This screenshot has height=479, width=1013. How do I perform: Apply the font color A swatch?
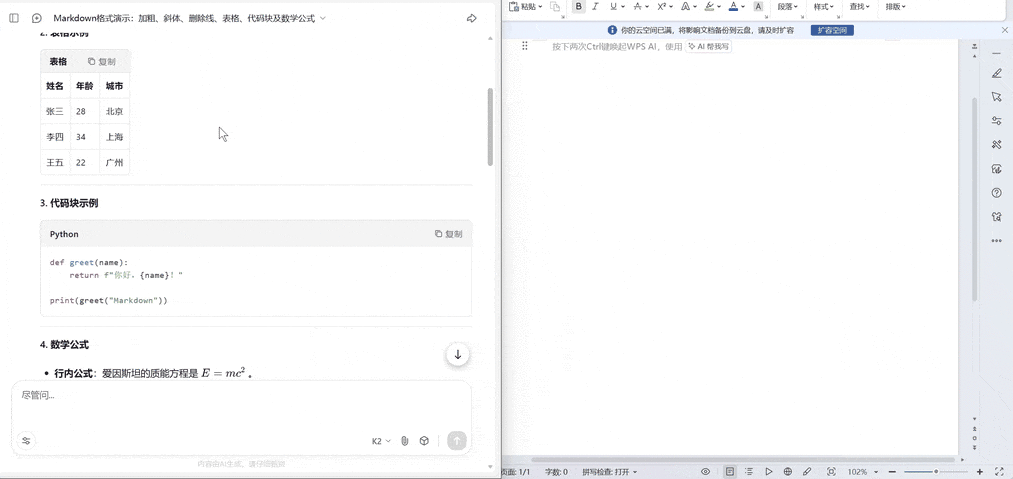733,6
